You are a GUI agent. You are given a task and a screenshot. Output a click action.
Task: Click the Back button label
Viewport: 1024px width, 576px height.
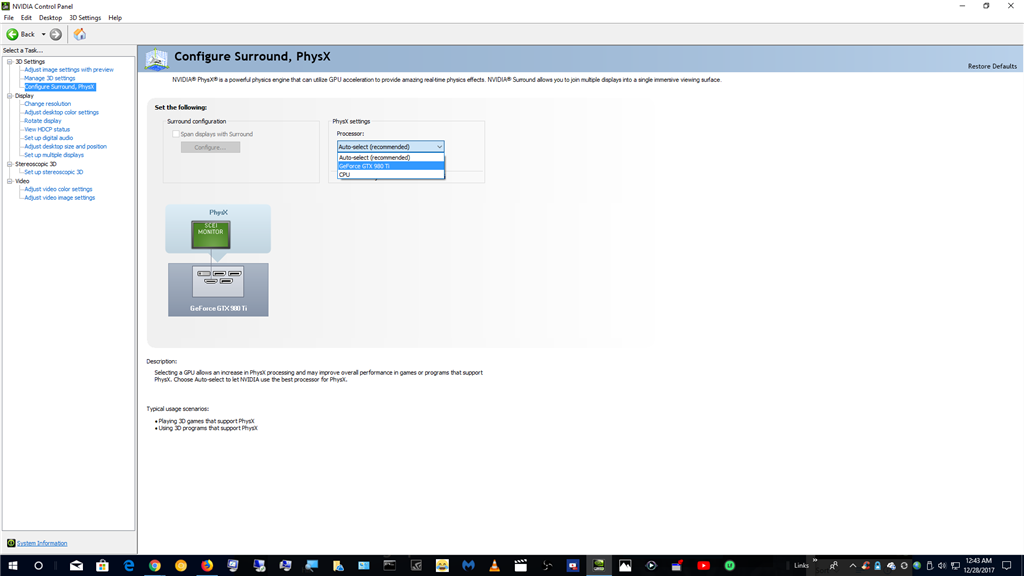pos(27,34)
